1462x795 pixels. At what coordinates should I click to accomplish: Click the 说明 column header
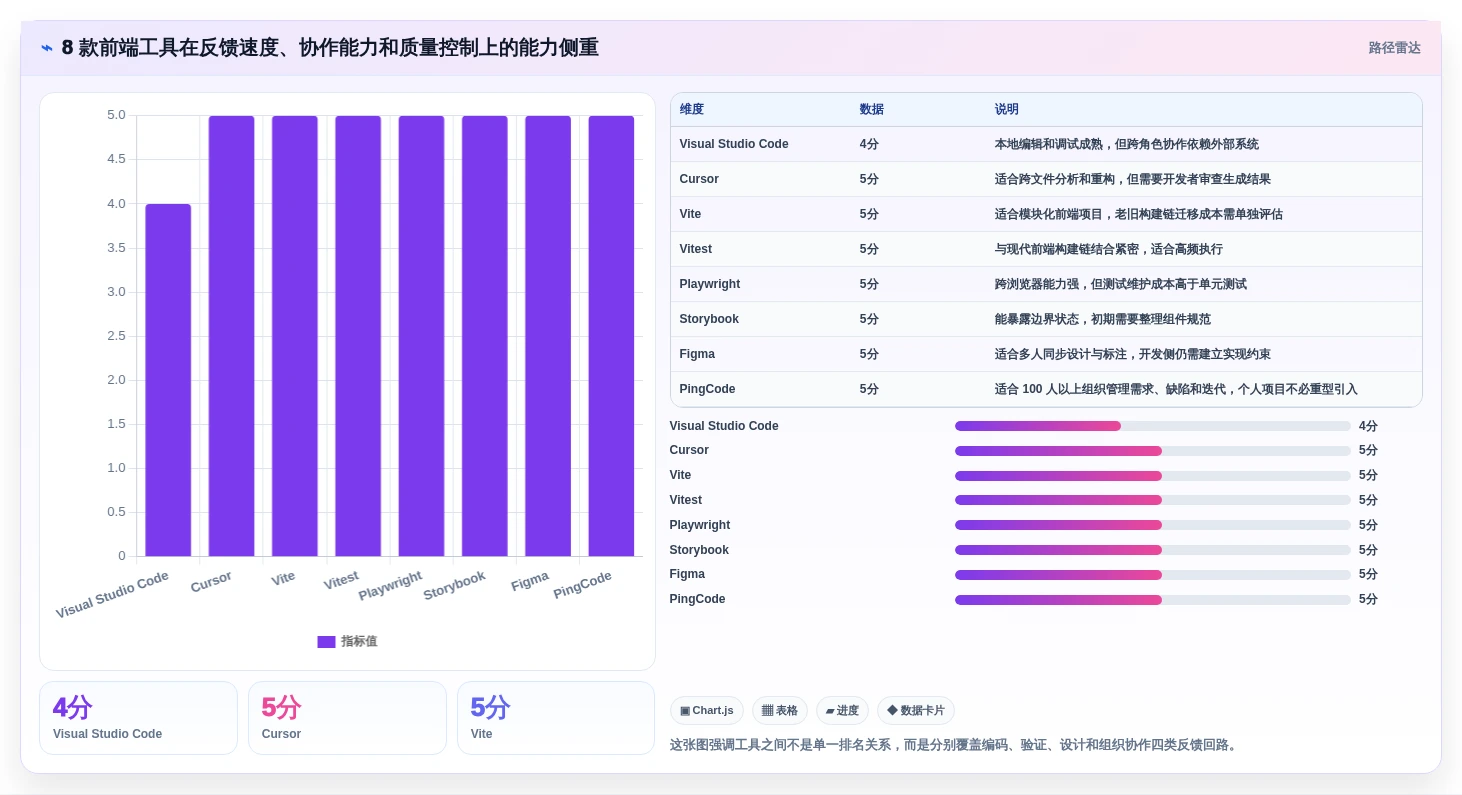point(1006,110)
